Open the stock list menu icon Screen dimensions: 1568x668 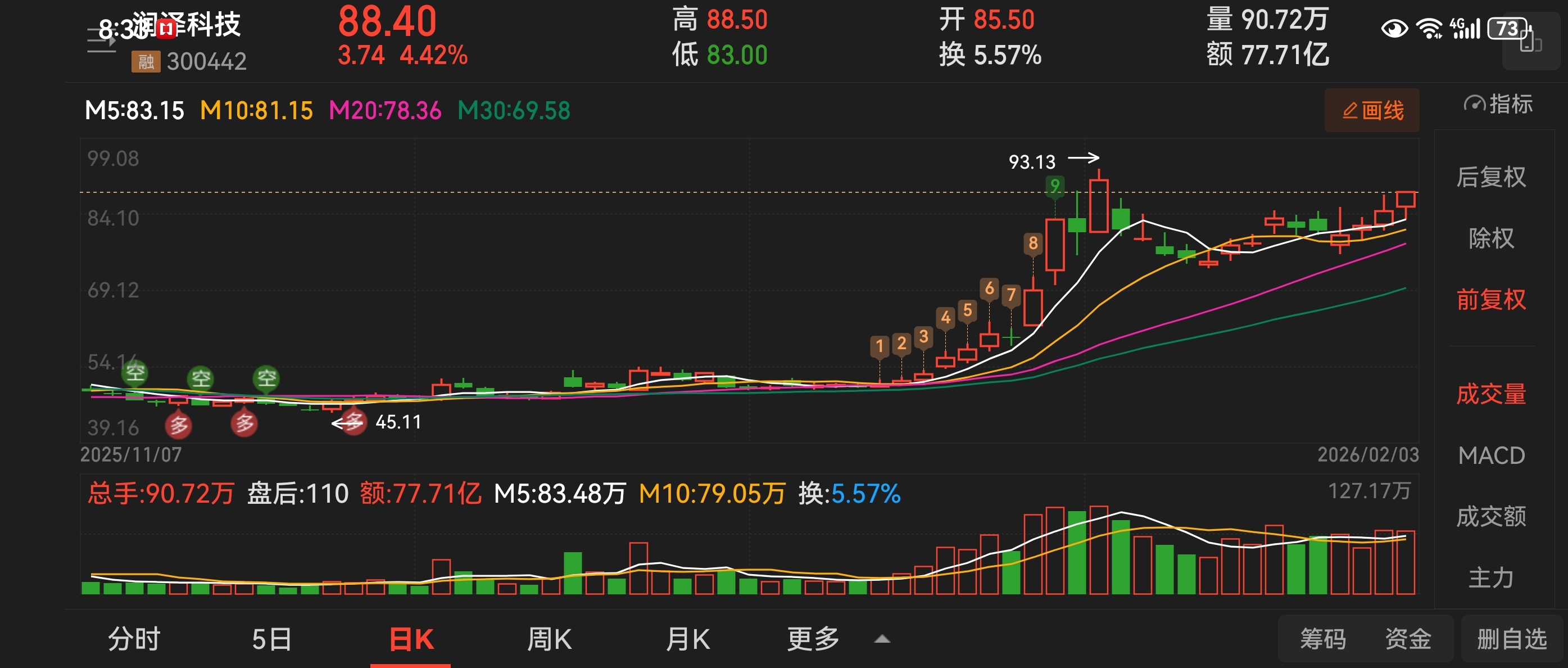(x=101, y=42)
